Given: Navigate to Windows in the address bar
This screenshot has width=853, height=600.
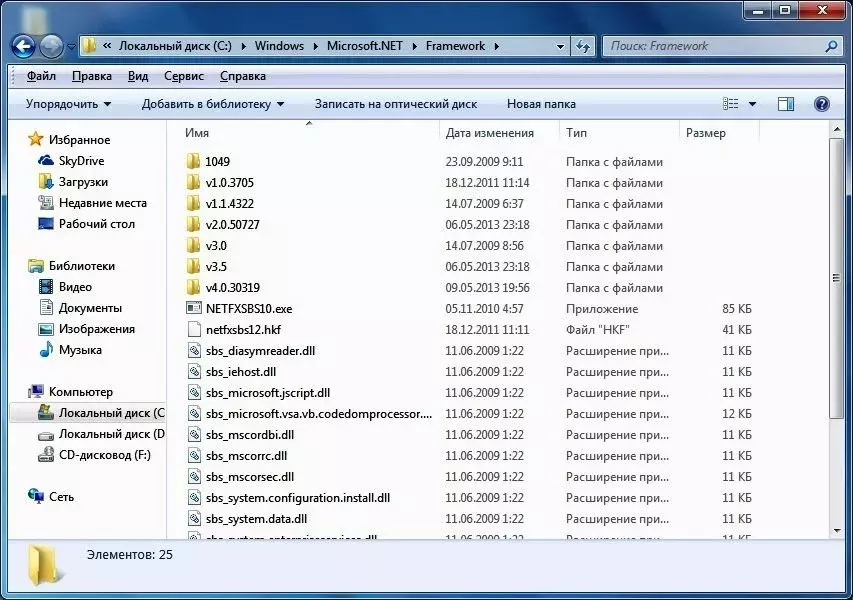Looking at the screenshot, I should pos(279,46).
